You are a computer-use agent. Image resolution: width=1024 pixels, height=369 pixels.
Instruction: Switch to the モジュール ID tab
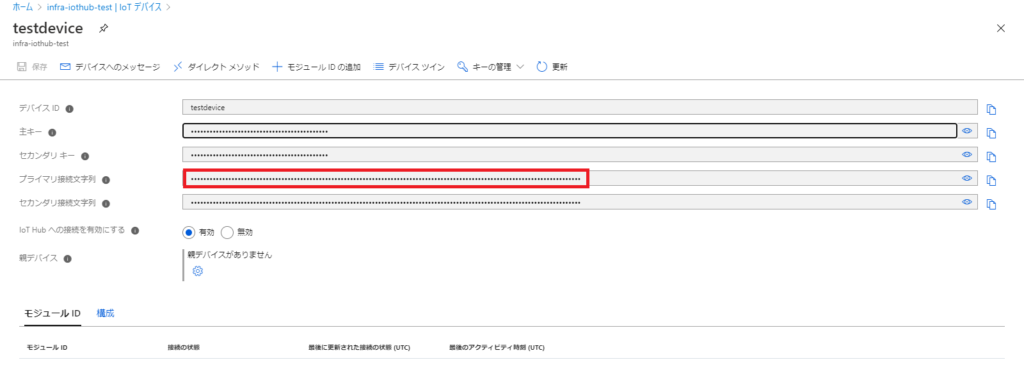(x=53, y=313)
